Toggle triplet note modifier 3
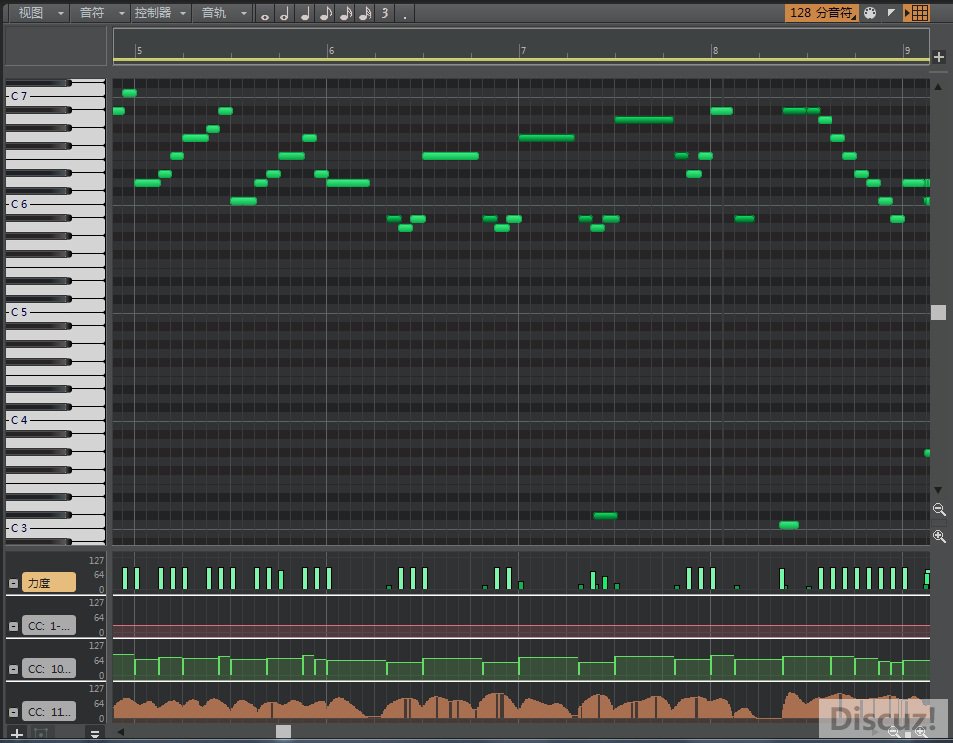The height and width of the screenshot is (743, 953). tap(385, 13)
